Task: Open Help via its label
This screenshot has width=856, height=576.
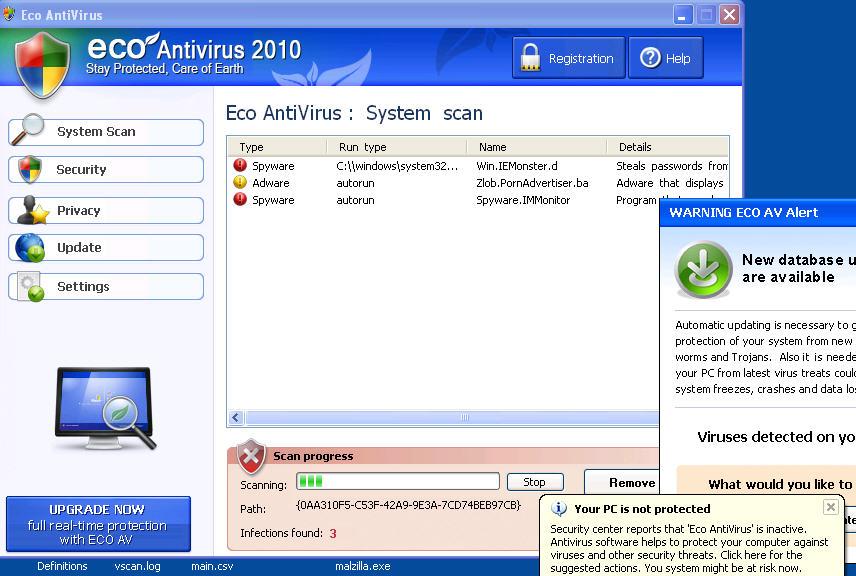Action: click(x=678, y=58)
